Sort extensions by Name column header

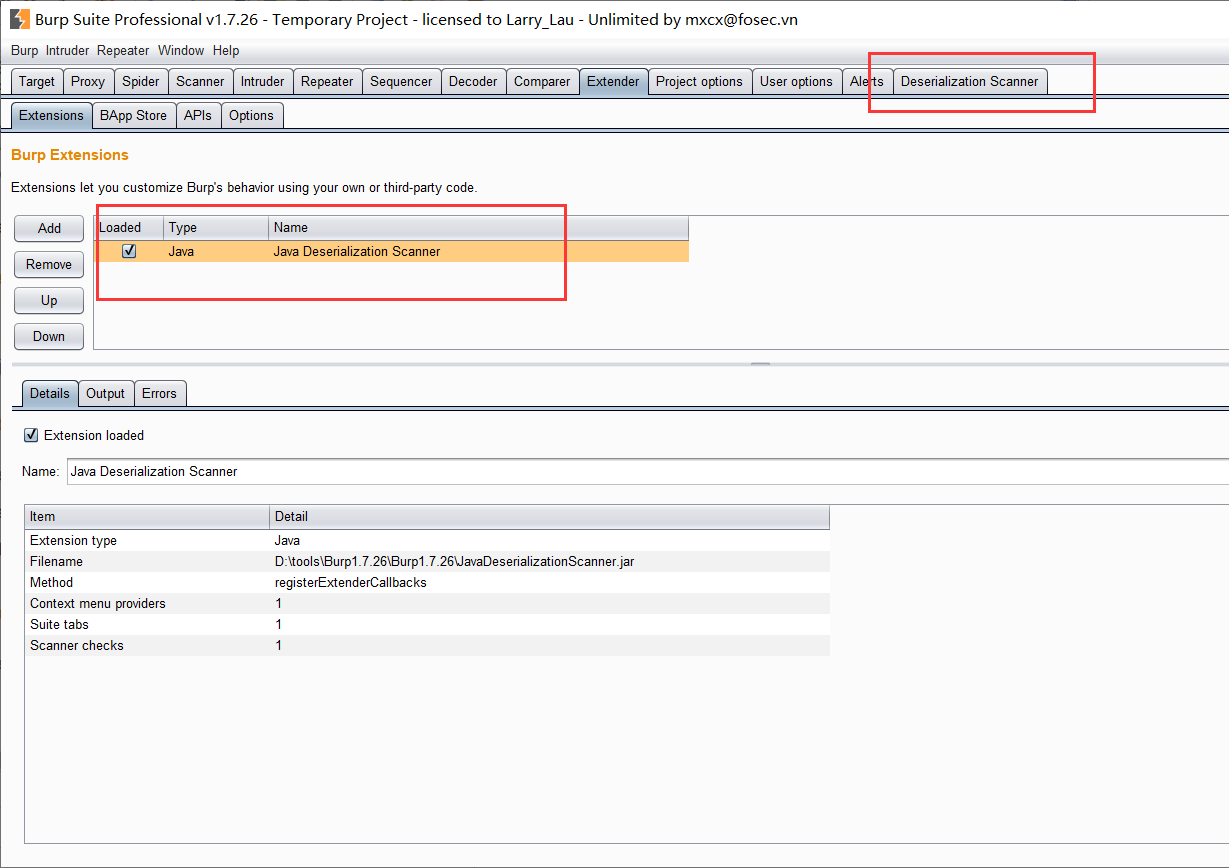(478, 227)
